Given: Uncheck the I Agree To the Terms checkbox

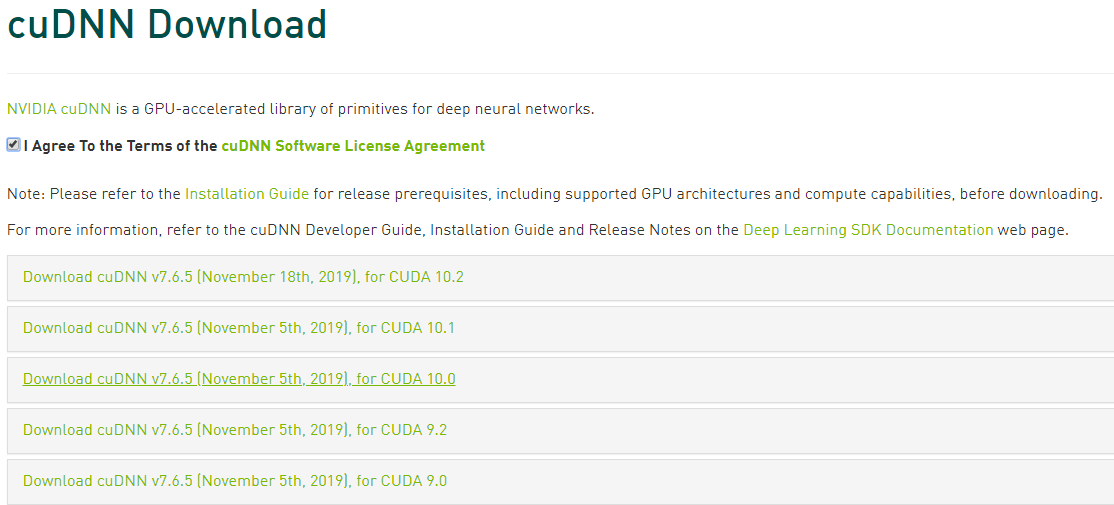Looking at the screenshot, I should click(x=13, y=146).
